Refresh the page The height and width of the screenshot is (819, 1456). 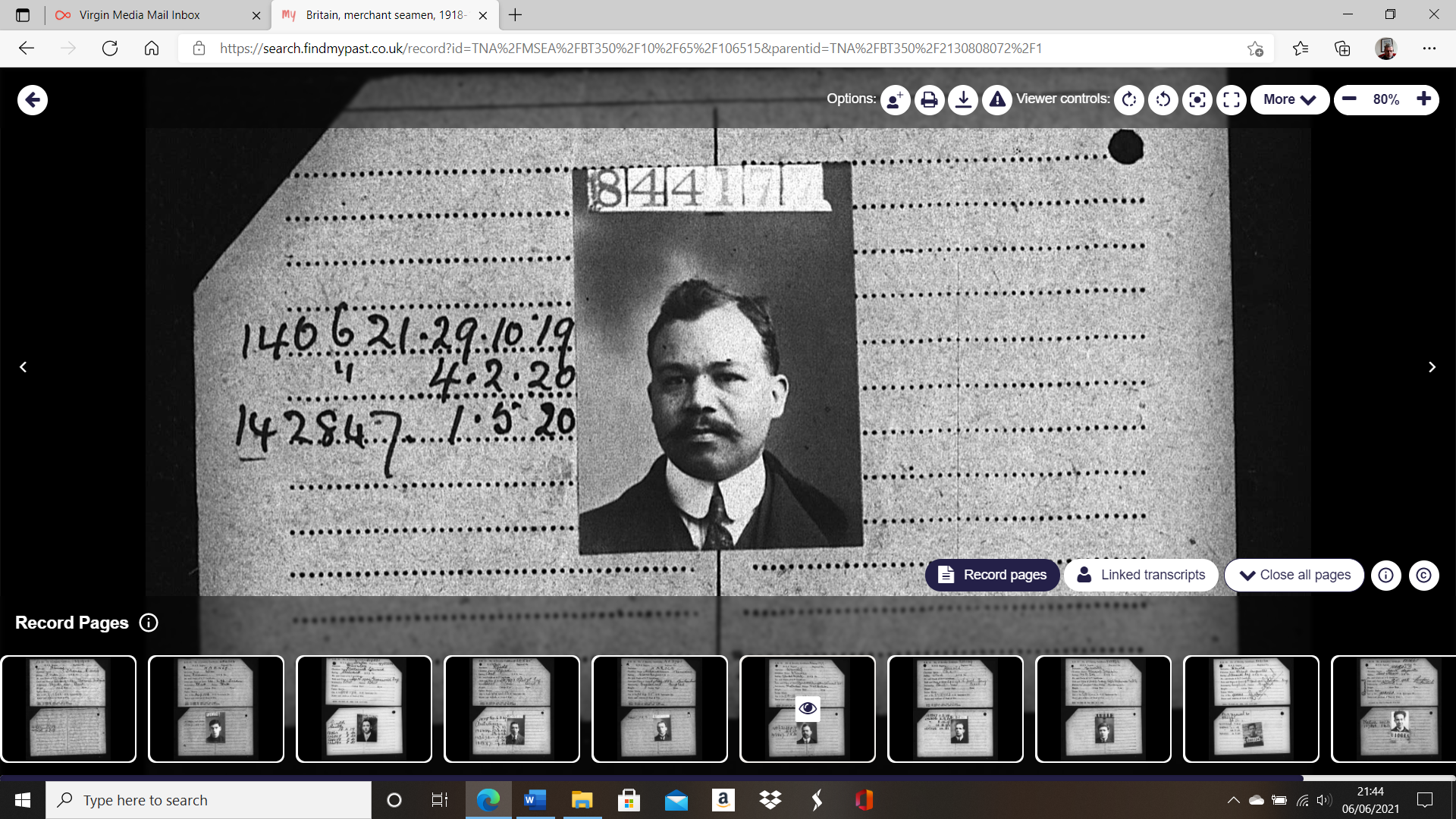click(110, 49)
